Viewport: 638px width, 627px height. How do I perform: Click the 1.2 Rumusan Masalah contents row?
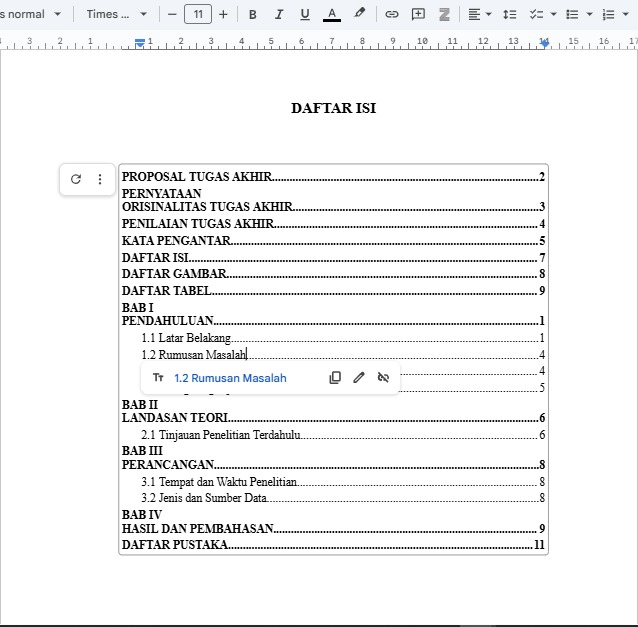click(343, 355)
